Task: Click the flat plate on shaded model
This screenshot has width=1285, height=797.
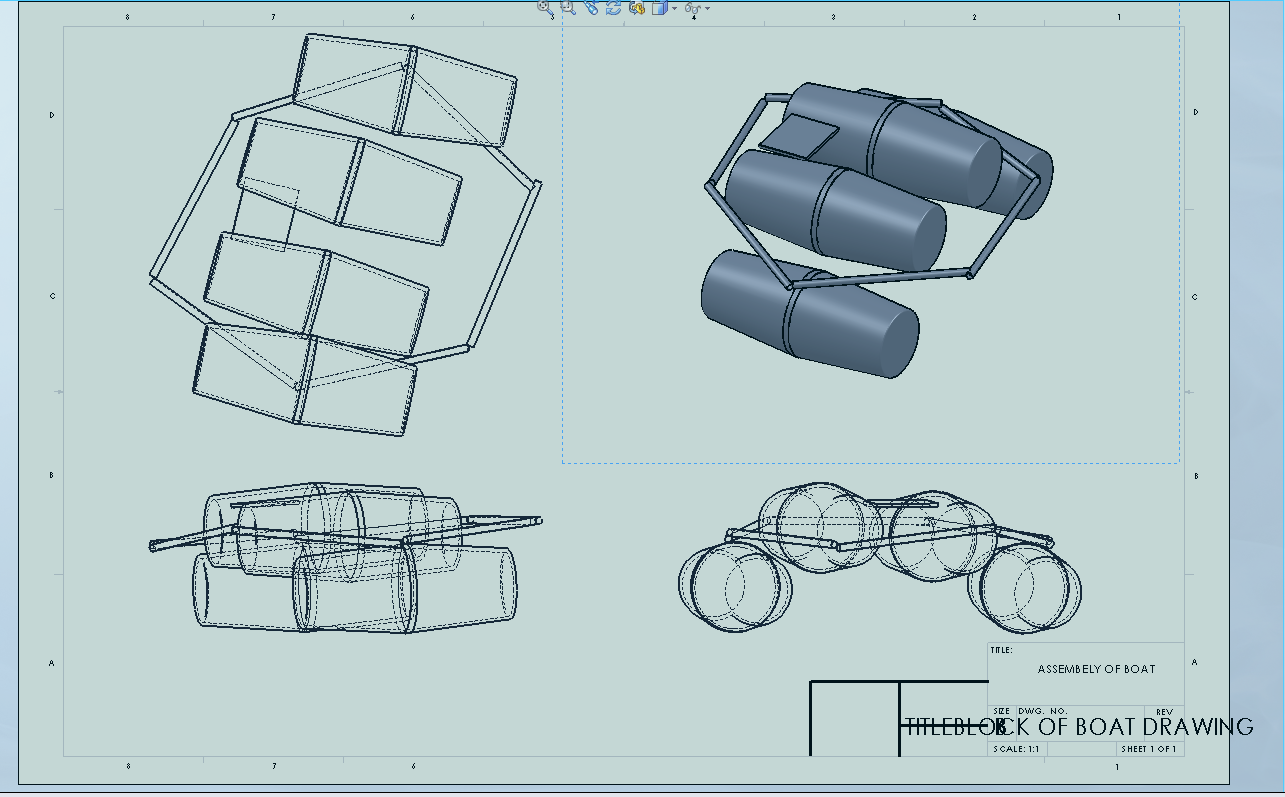Action: (800, 136)
